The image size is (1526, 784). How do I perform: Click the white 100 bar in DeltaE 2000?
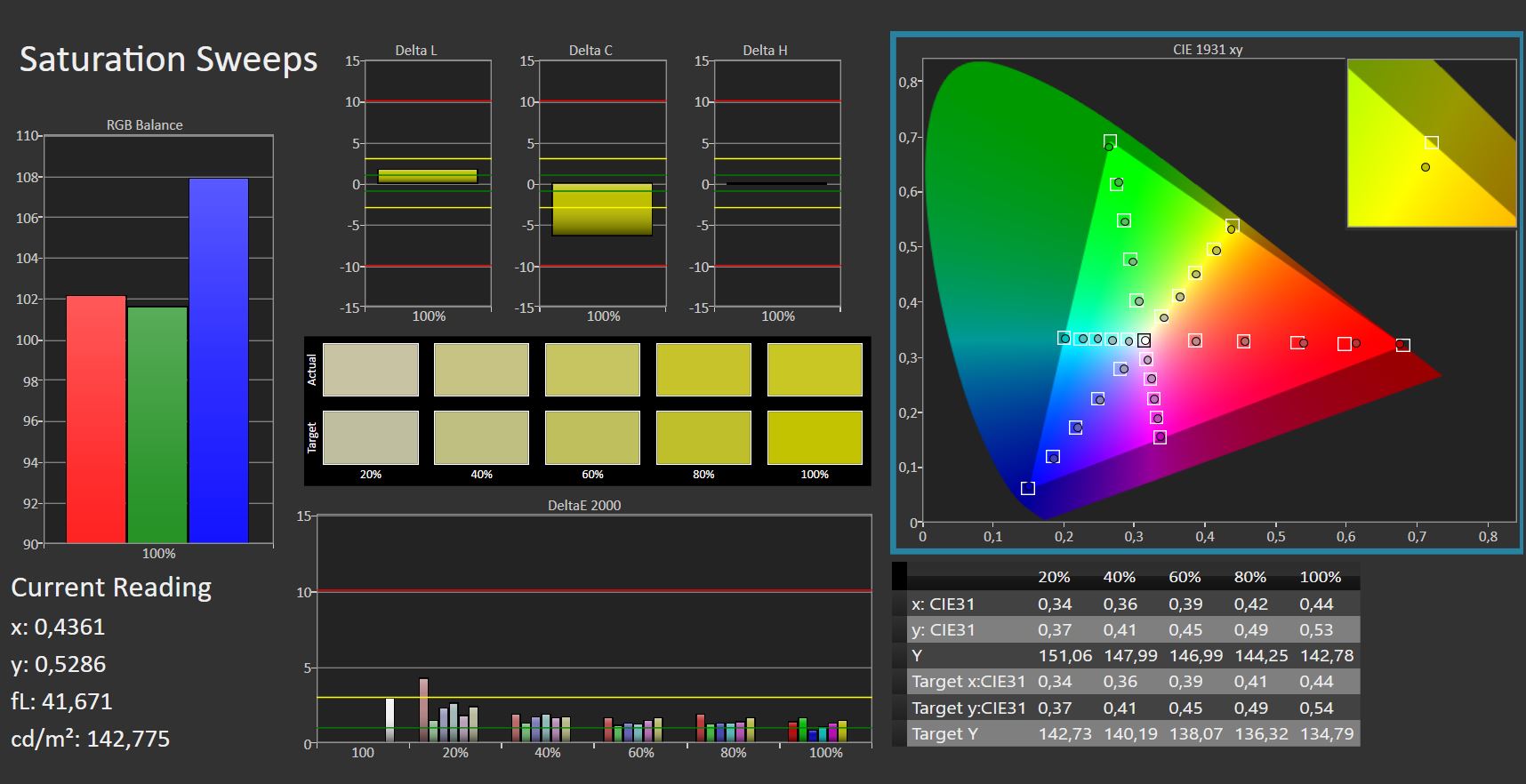[390, 720]
